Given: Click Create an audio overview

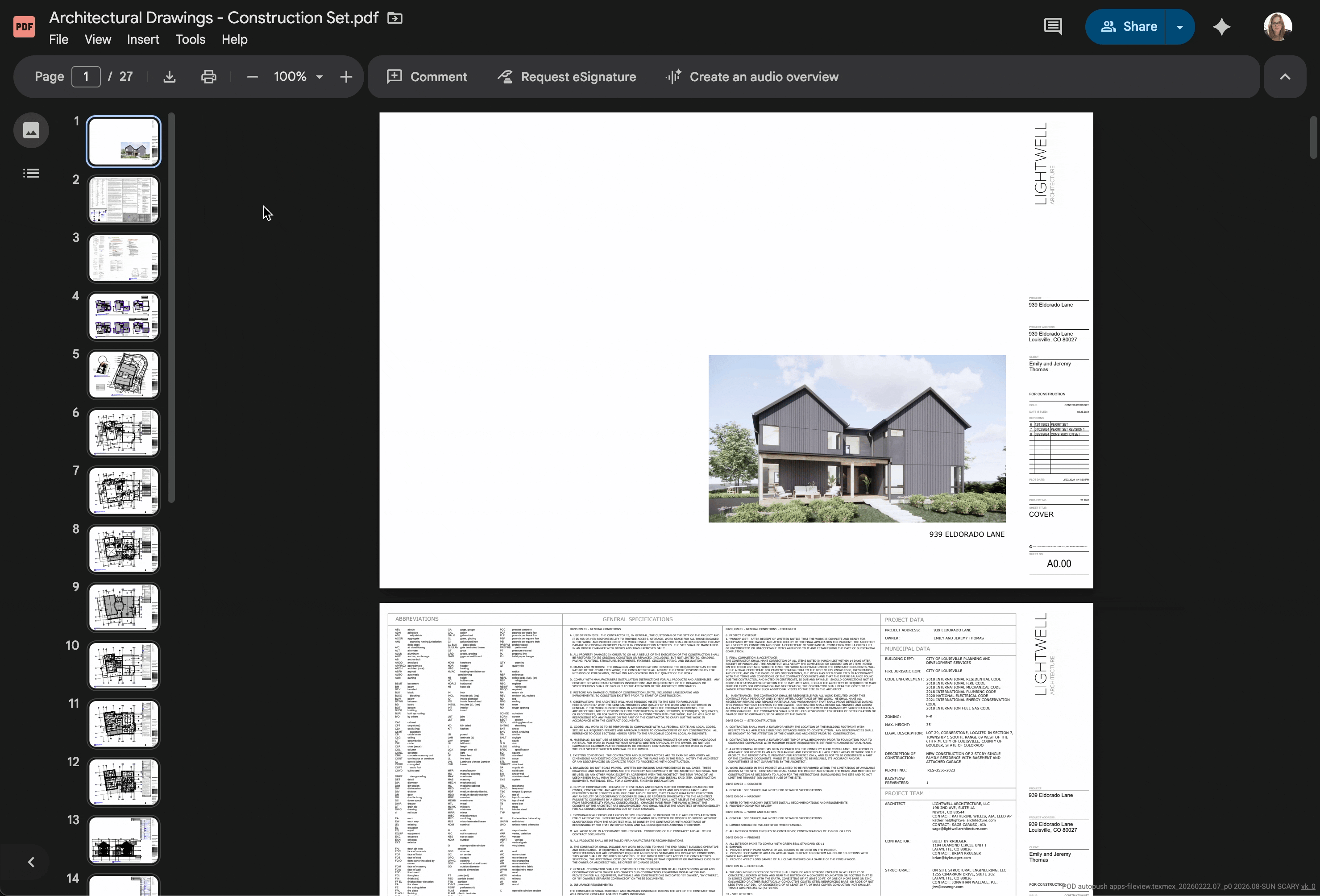Looking at the screenshot, I should [x=752, y=77].
